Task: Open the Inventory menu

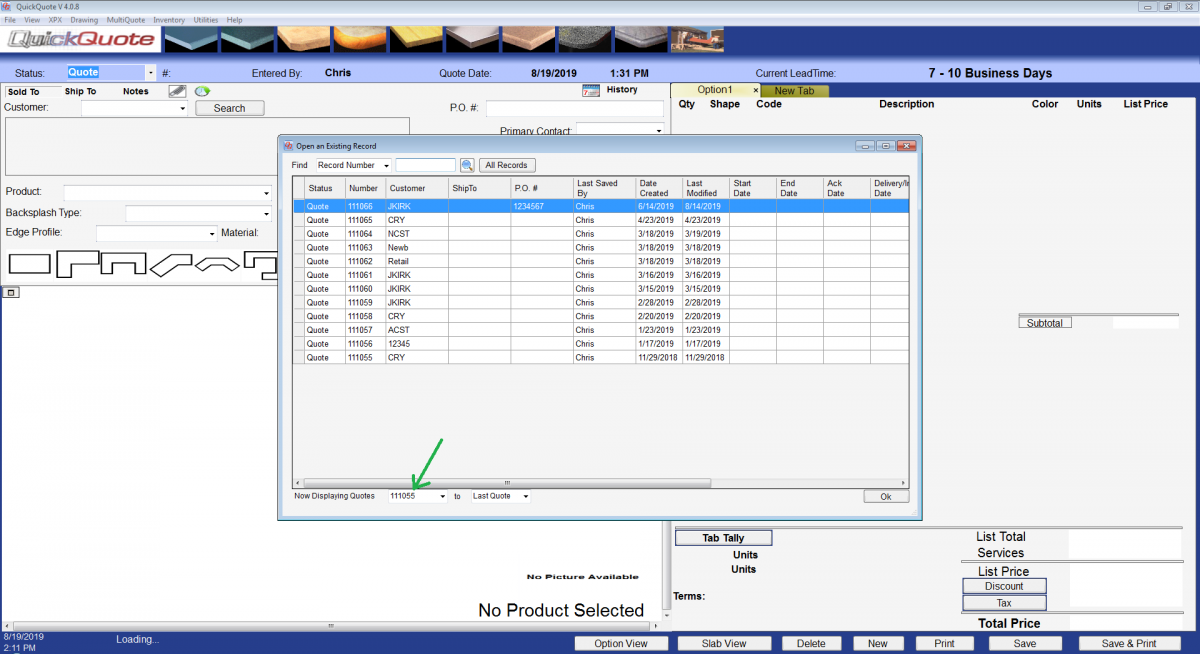Action: tap(169, 20)
